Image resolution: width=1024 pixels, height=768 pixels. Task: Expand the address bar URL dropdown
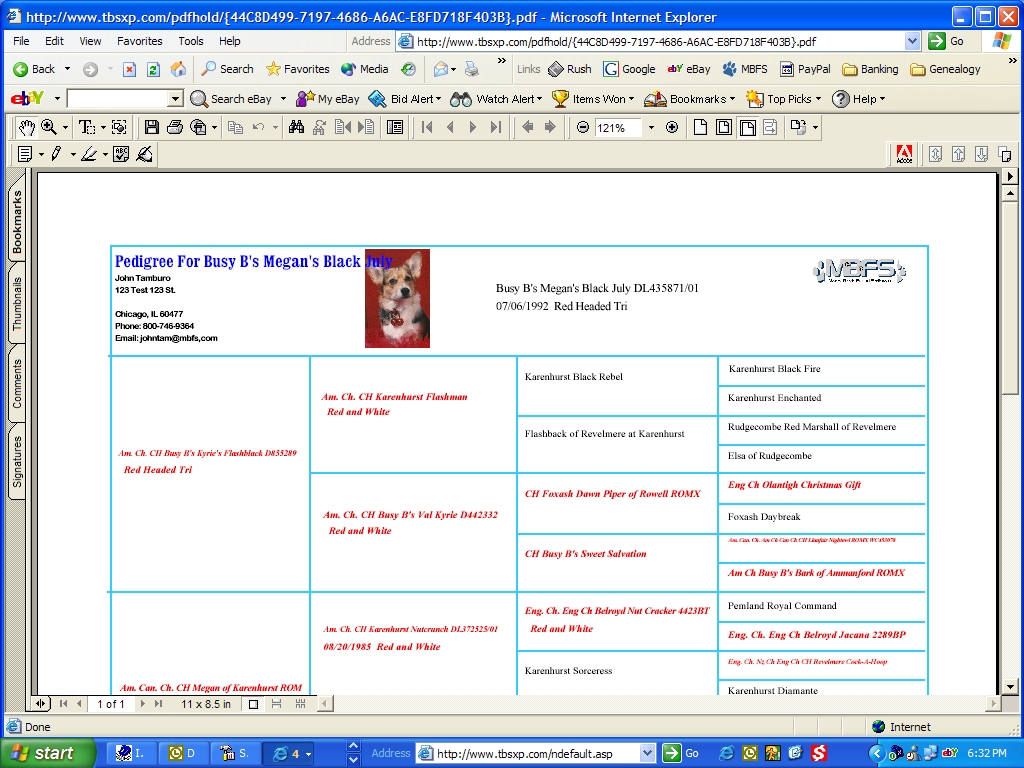[x=912, y=41]
